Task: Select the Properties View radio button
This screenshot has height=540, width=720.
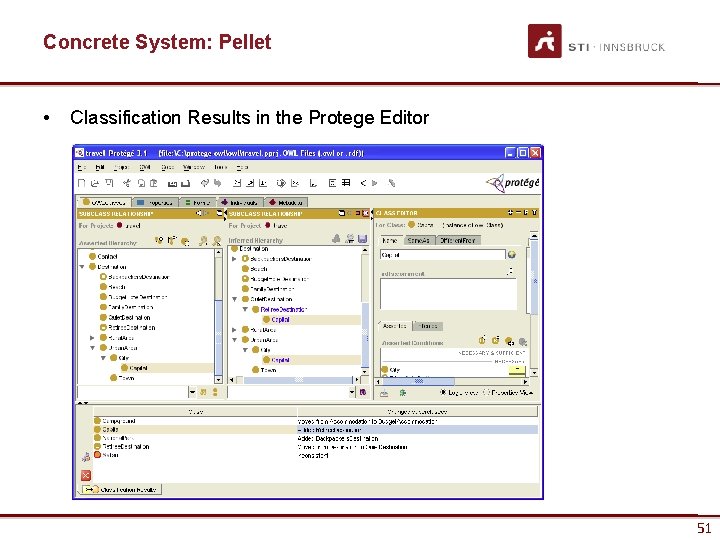Action: [487, 393]
